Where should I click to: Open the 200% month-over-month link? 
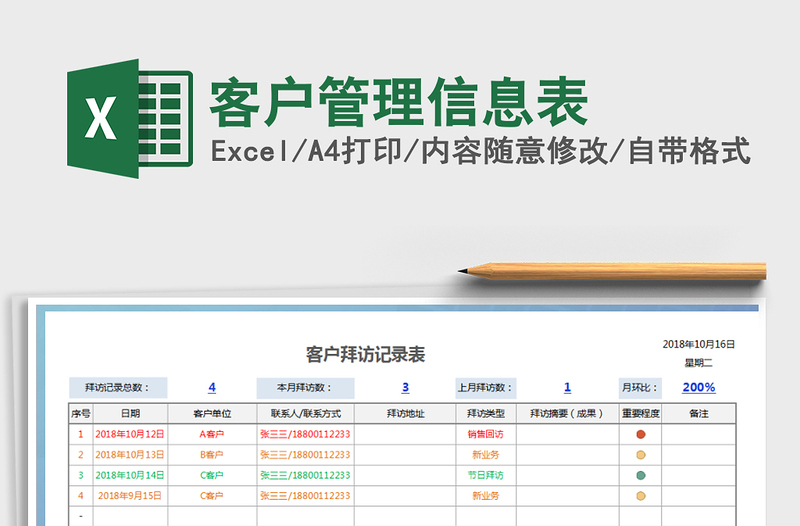(698, 388)
